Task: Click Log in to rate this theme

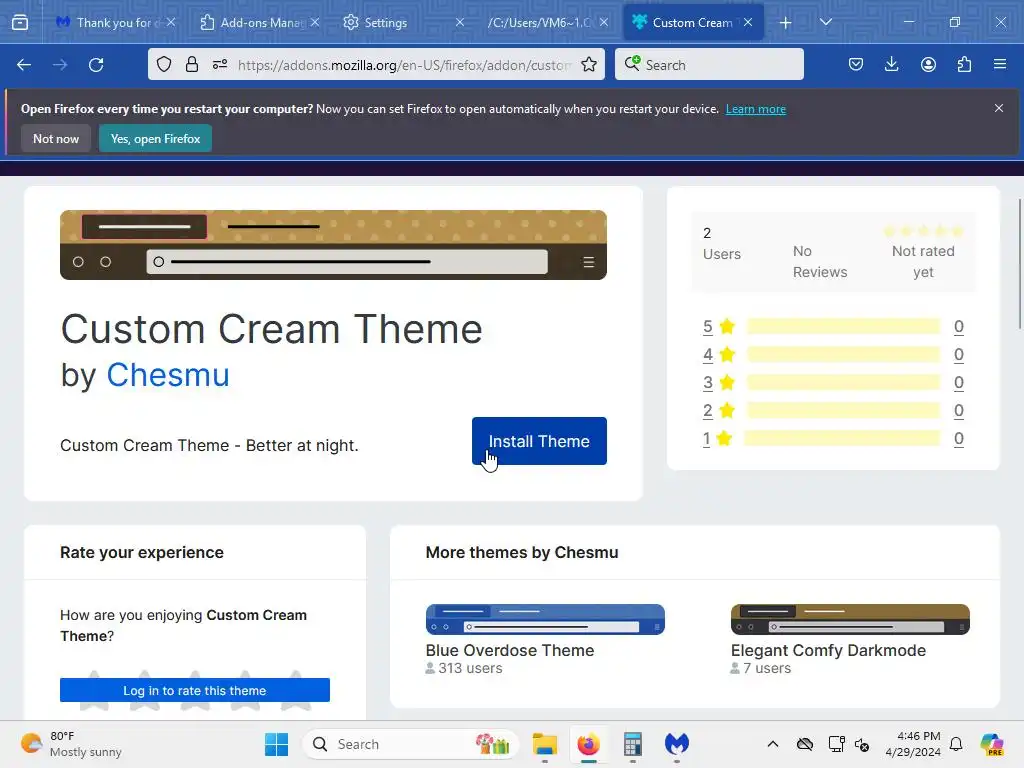Action: [x=195, y=690]
